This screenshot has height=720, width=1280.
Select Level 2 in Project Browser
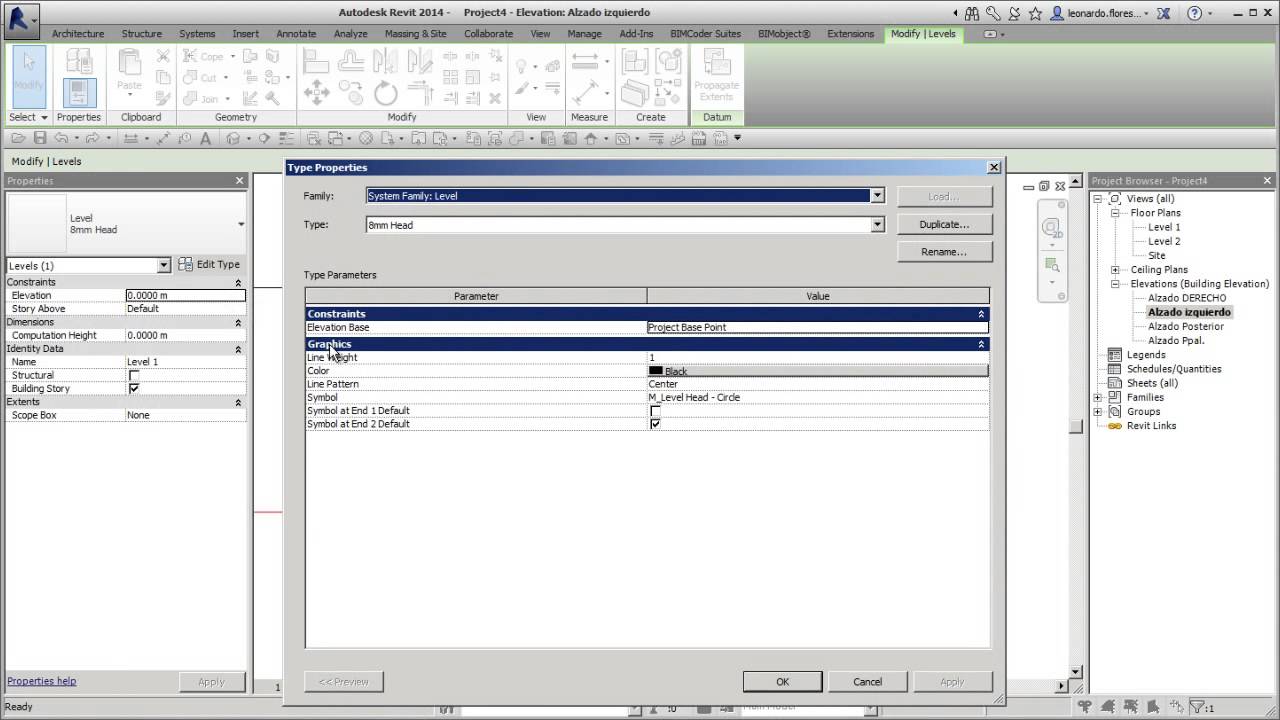click(x=1164, y=241)
